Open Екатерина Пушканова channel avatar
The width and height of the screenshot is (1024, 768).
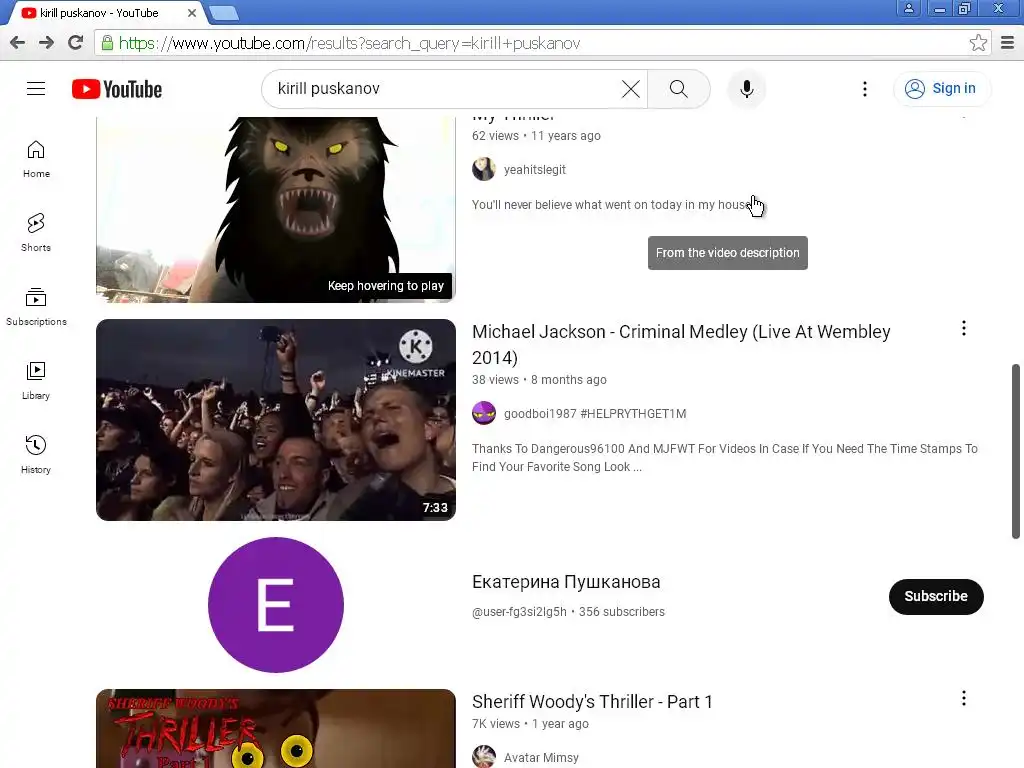click(x=276, y=605)
